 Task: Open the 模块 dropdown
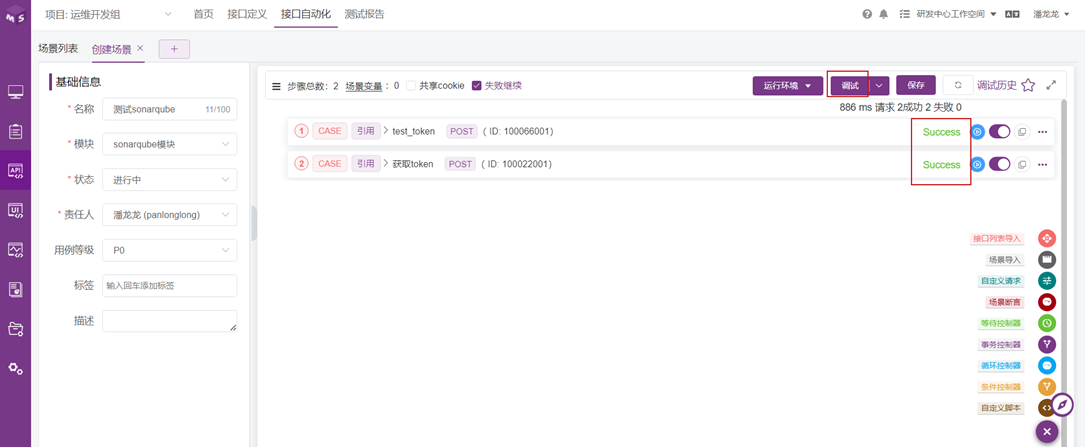point(169,144)
